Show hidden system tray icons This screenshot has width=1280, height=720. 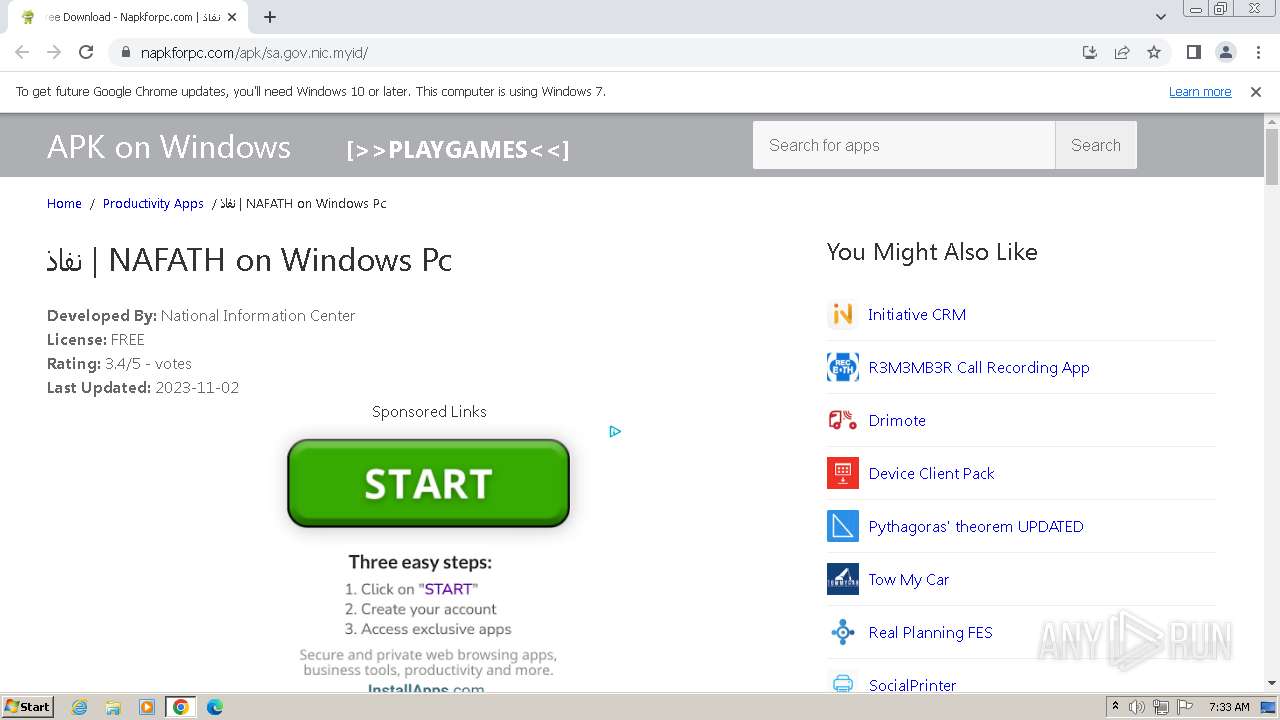[x=1116, y=707]
